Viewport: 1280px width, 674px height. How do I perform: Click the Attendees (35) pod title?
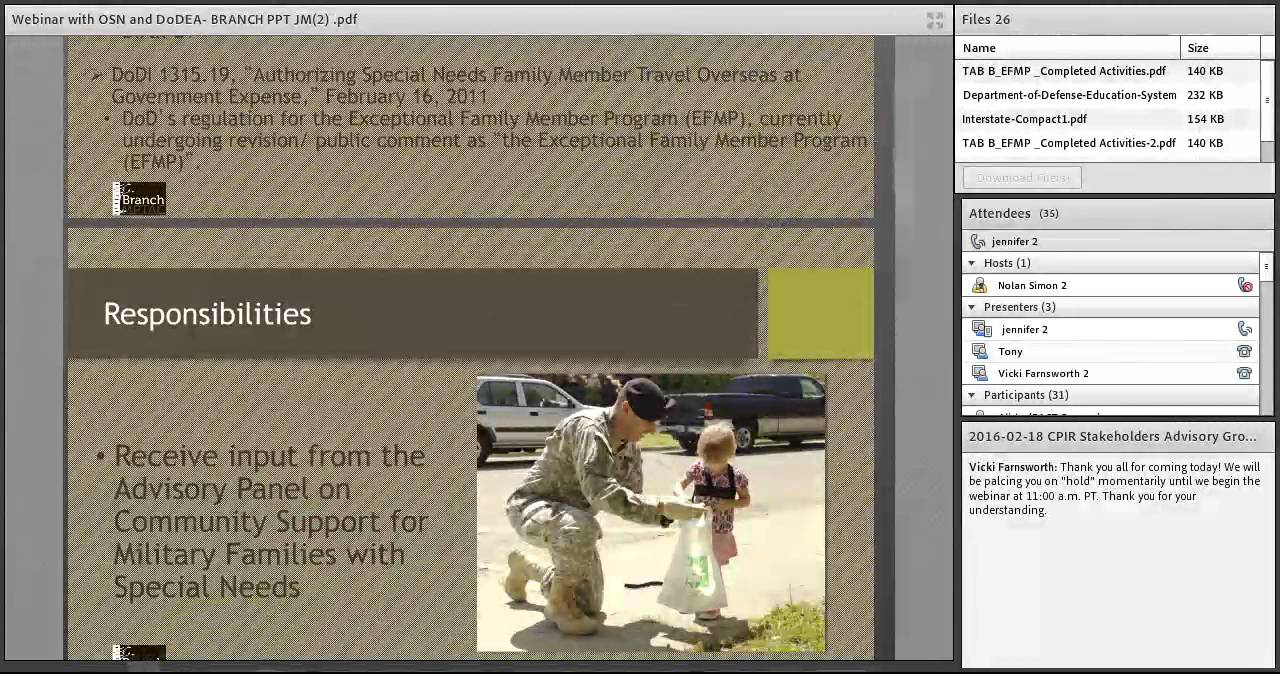(1013, 213)
